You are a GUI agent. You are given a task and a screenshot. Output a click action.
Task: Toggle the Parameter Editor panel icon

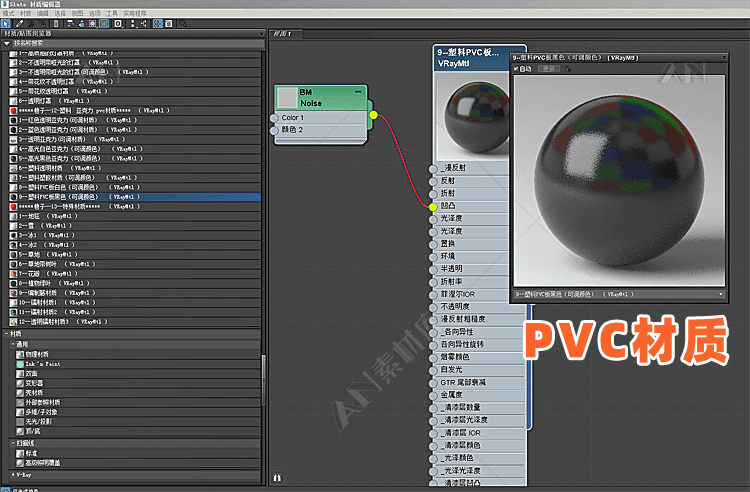point(169,23)
